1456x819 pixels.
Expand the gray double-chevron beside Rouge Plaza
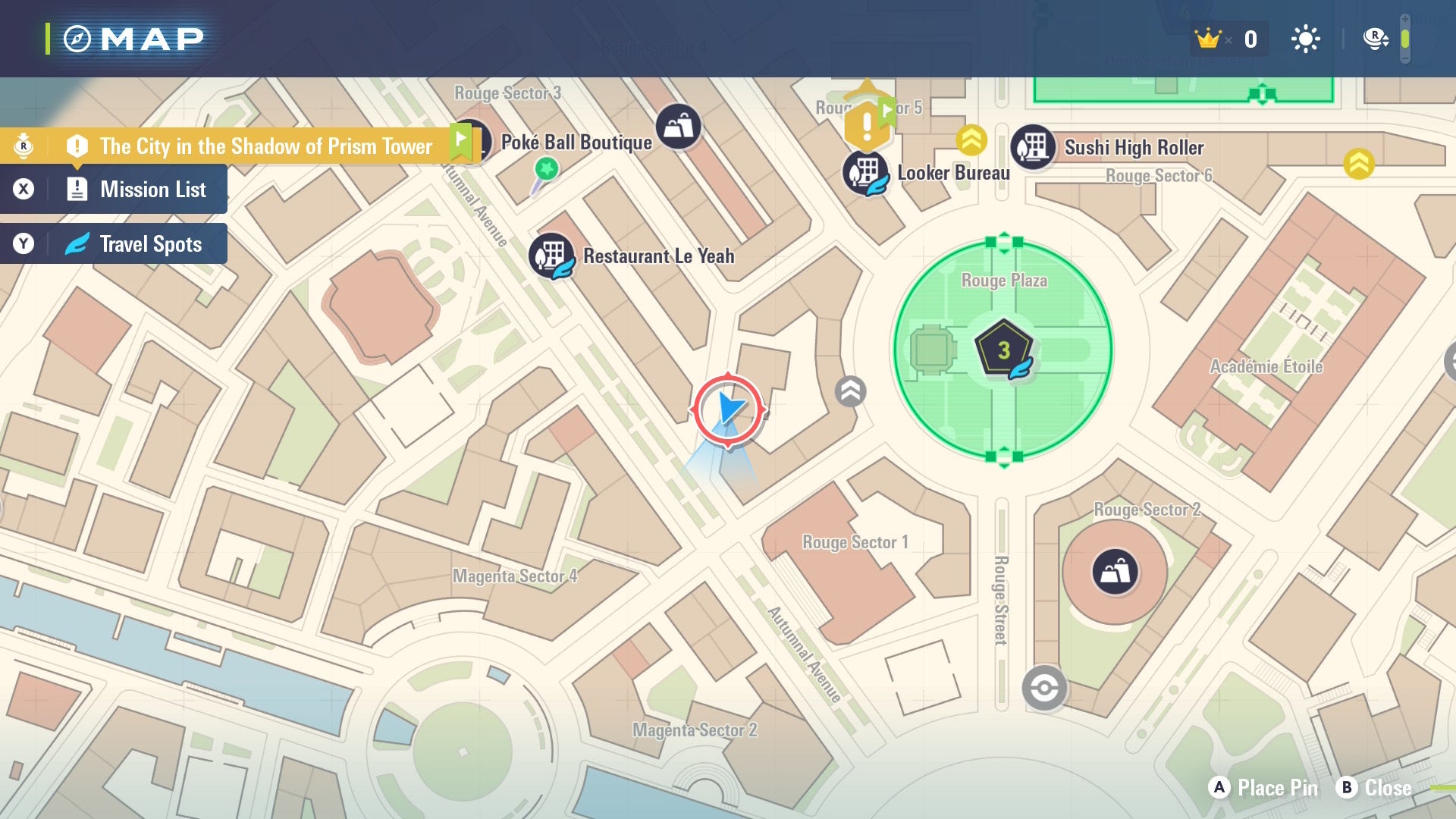pos(850,390)
